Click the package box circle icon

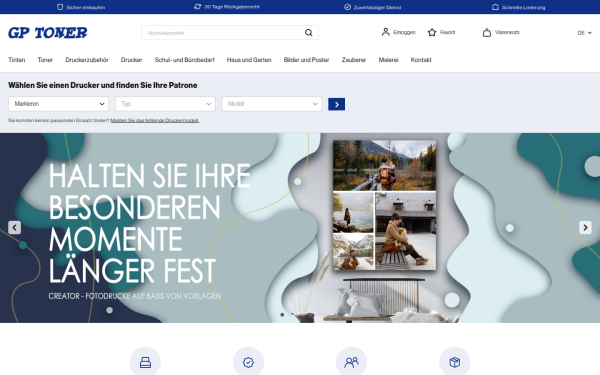[x=455, y=362]
